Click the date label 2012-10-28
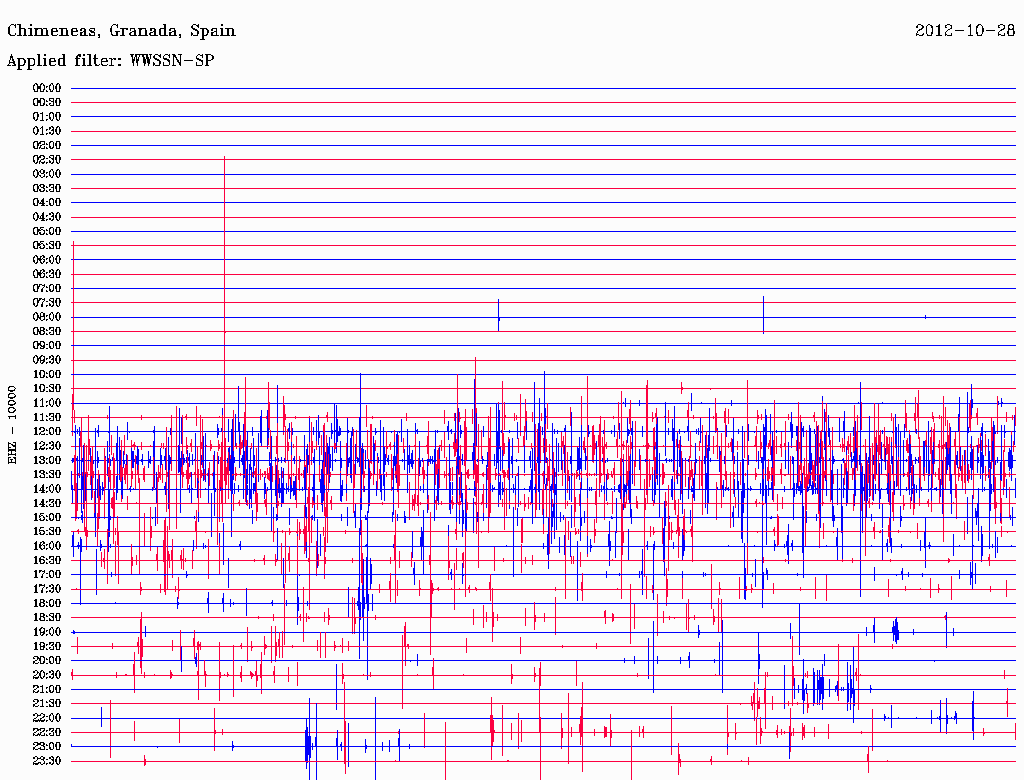Screen dimensions: 1024x780 [x=965, y=31]
